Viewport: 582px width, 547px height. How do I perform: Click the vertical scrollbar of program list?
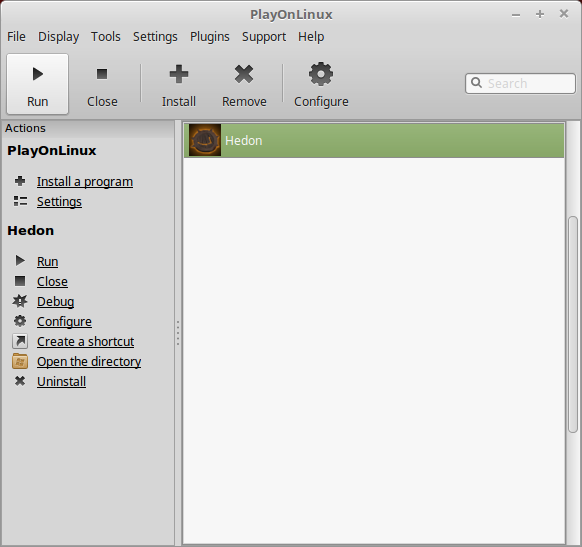(573, 324)
